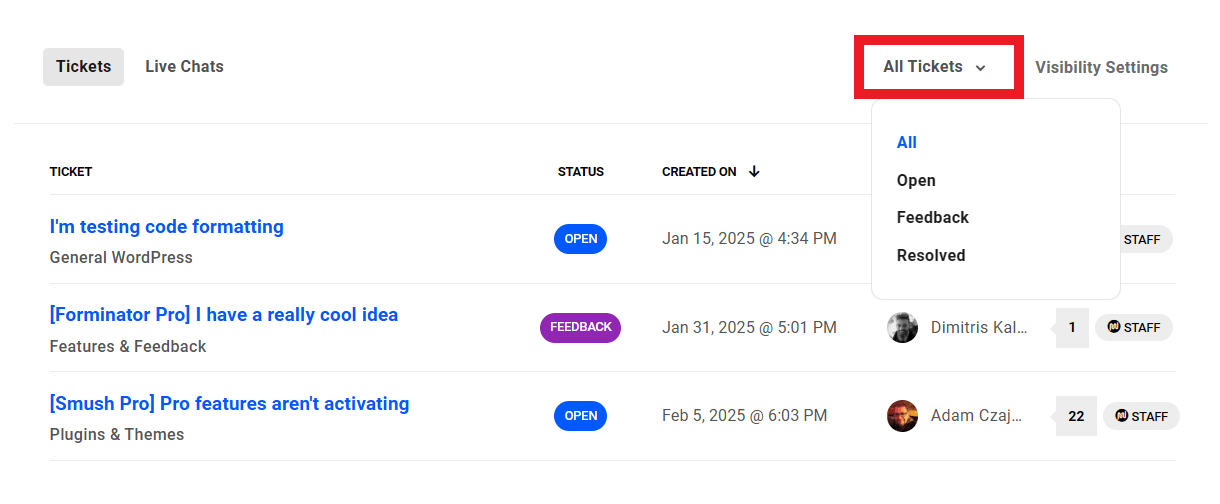The height and width of the screenshot is (504, 1220).
Task: Switch to the Live Chats tab
Action: coord(184,67)
